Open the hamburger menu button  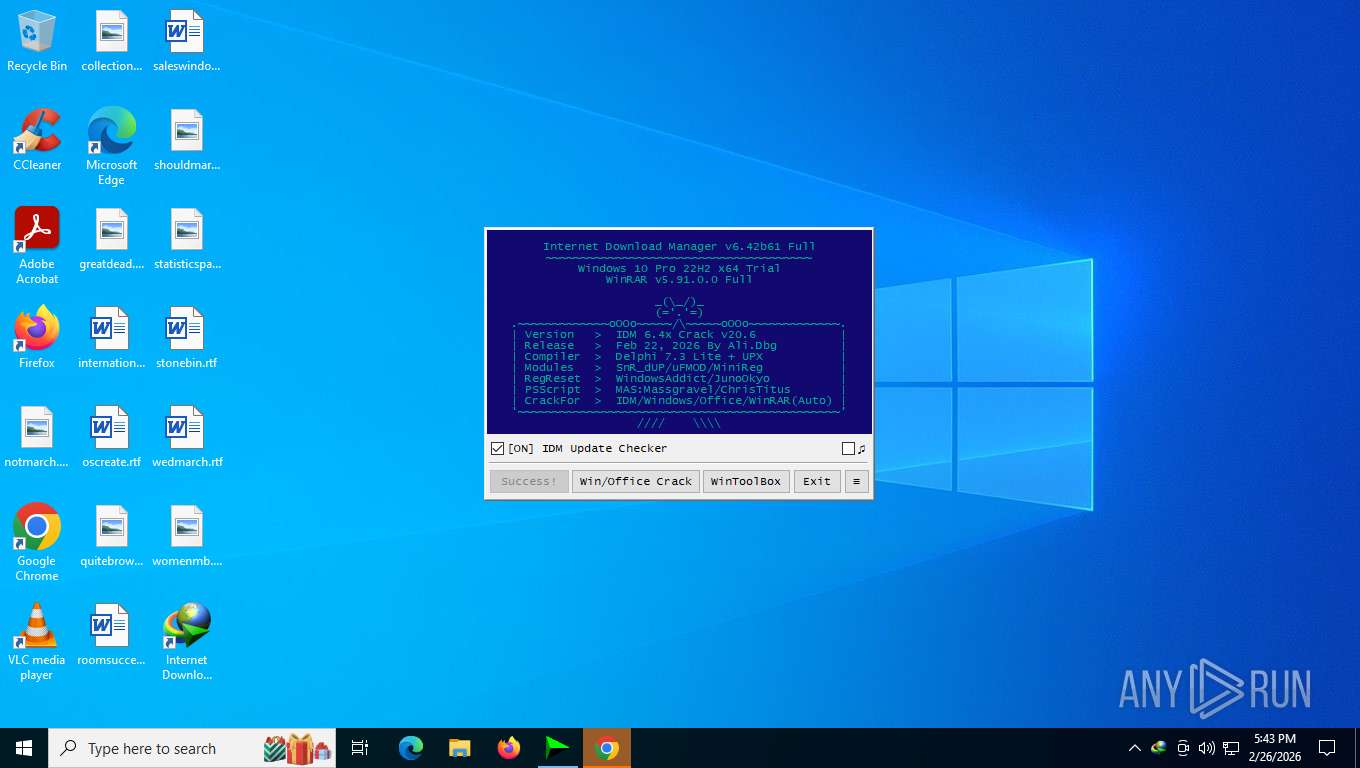pyautogui.click(x=856, y=481)
